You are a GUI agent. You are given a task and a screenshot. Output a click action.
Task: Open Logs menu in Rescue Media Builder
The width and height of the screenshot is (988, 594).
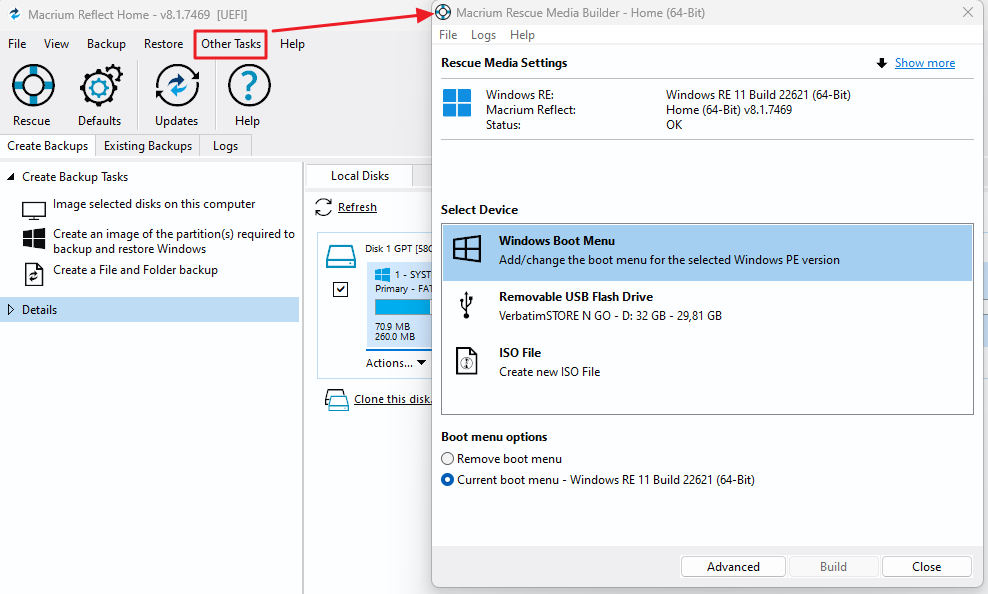pos(483,35)
